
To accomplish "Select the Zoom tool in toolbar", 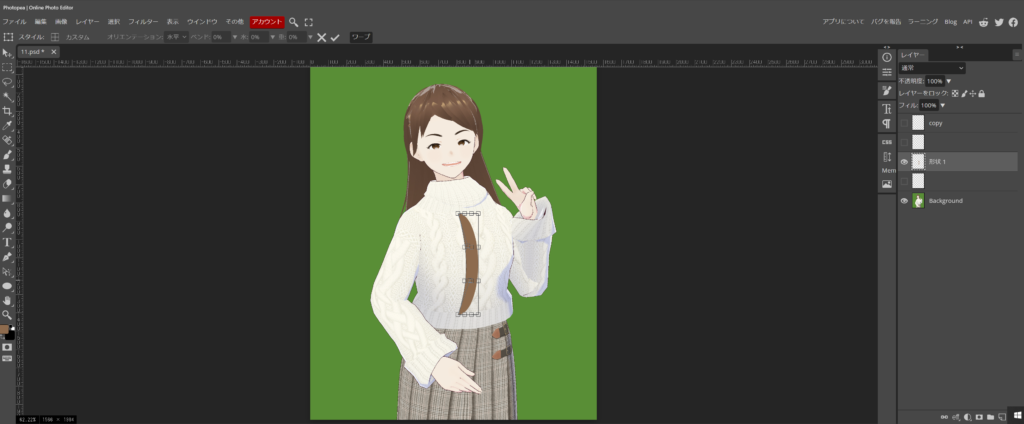I will (7, 314).
